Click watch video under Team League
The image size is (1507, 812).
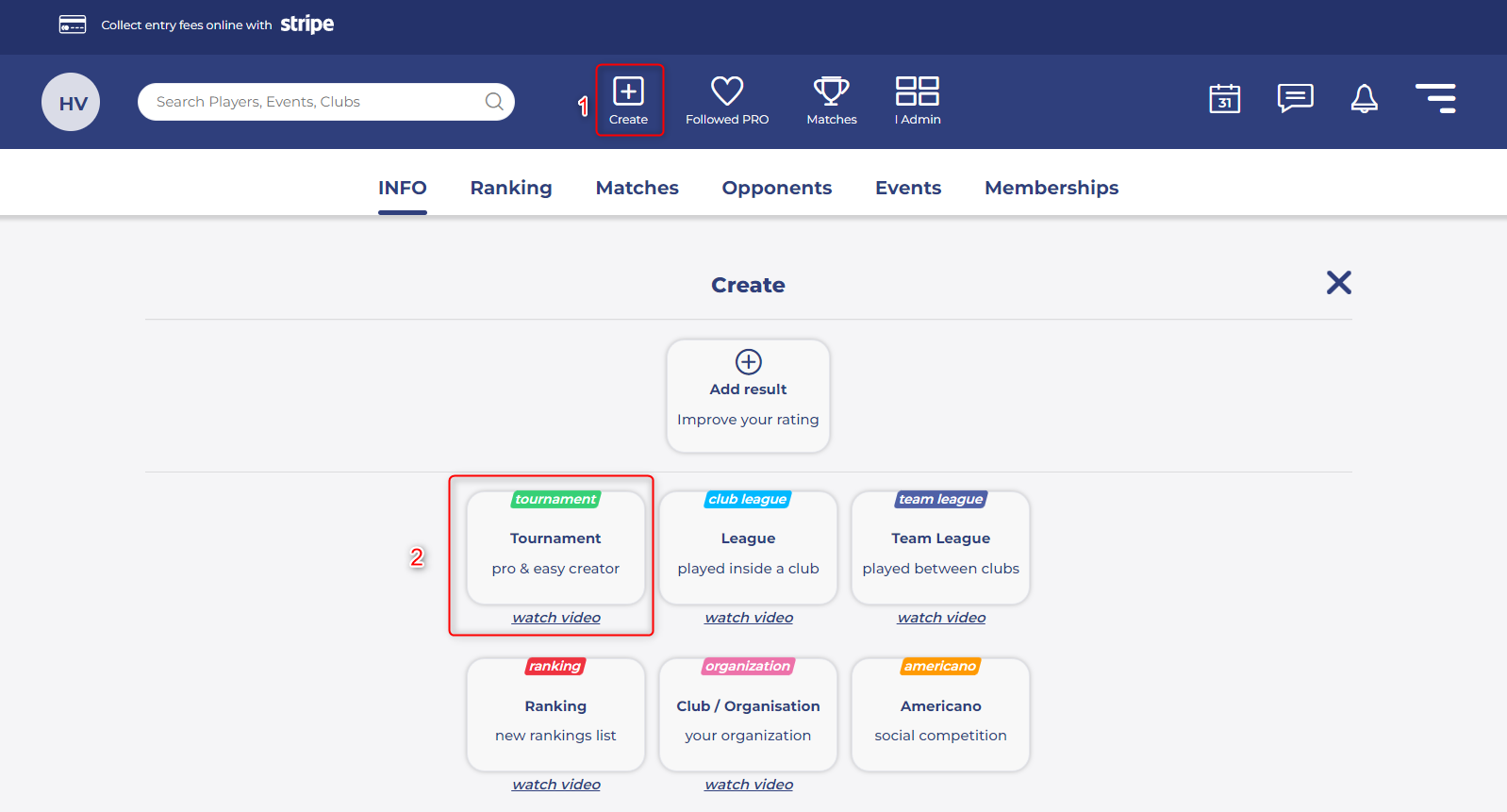941,618
